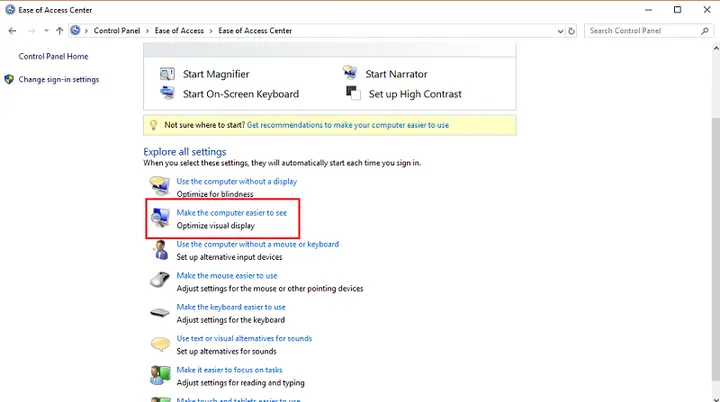Select Ease of Access Center breadcrumb
The image size is (720, 402).
[x=255, y=30]
